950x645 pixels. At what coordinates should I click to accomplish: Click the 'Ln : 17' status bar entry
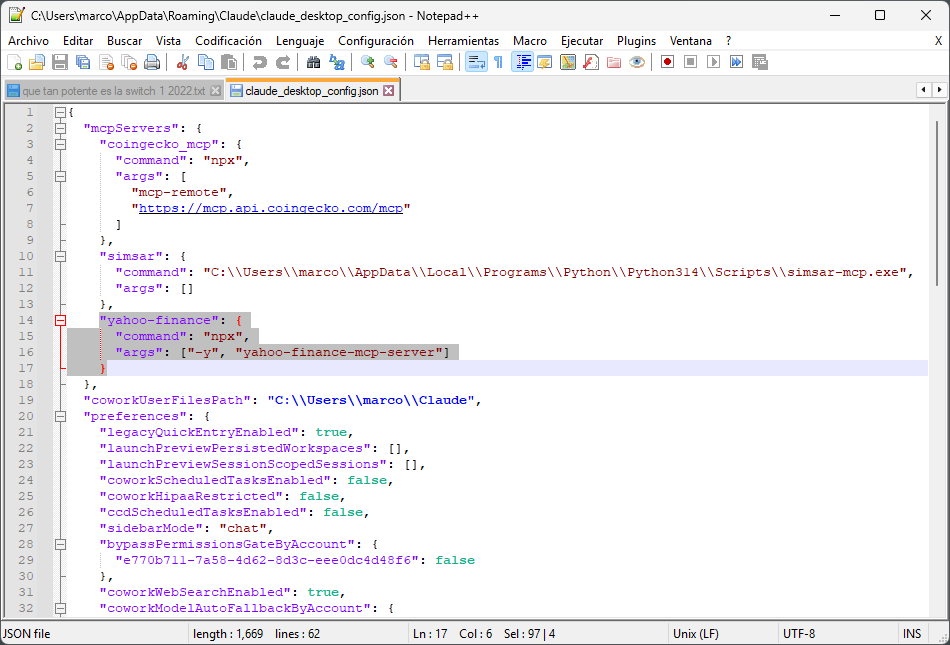click(x=430, y=633)
